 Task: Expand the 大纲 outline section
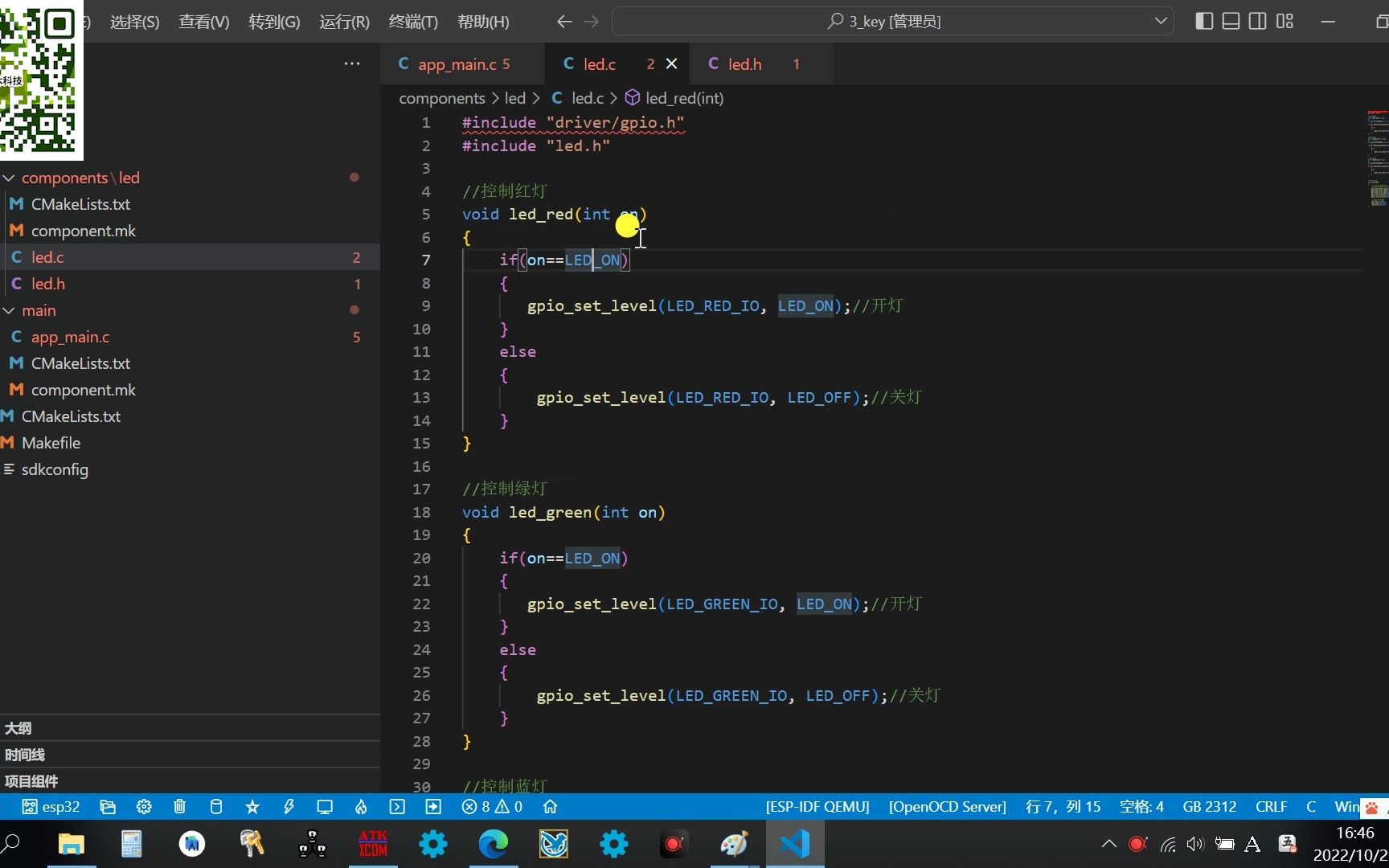click(x=190, y=728)
